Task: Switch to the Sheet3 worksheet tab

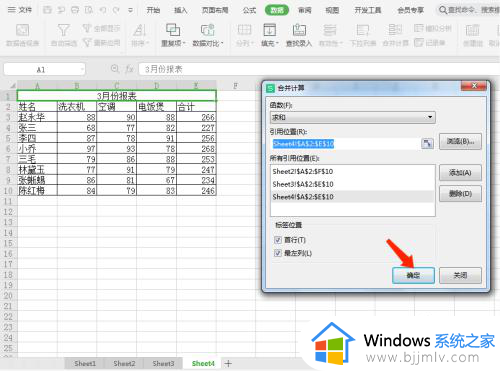Action: [163, 363]
